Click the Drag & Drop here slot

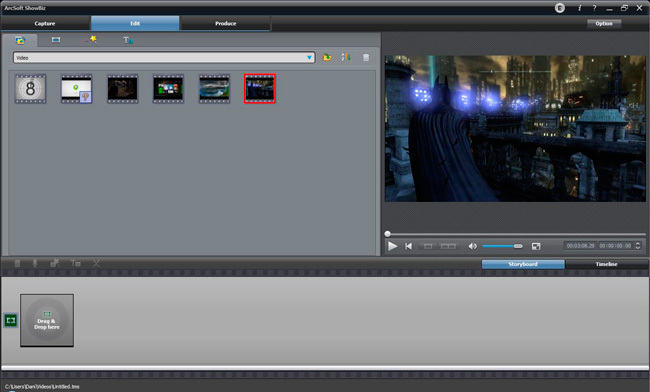47,320
